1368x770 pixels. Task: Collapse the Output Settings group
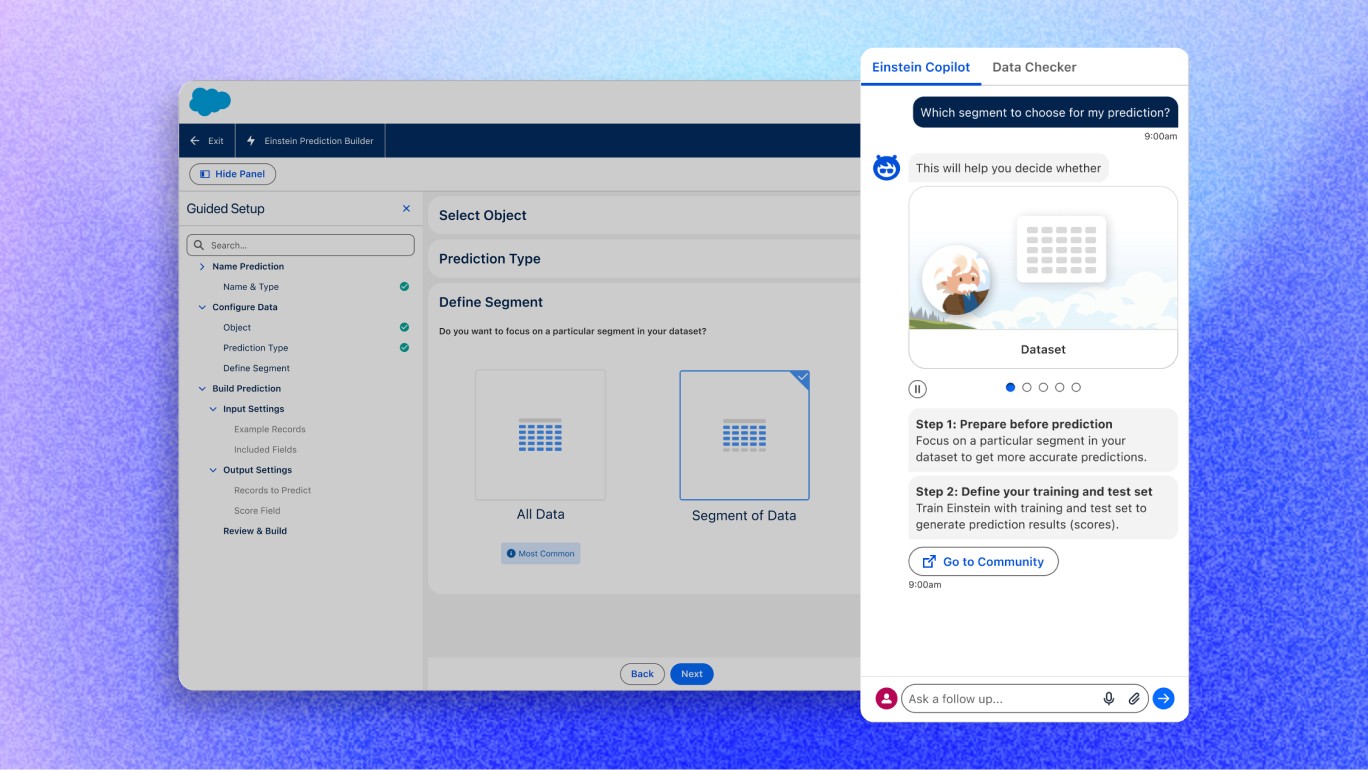[x=213, y=470]
